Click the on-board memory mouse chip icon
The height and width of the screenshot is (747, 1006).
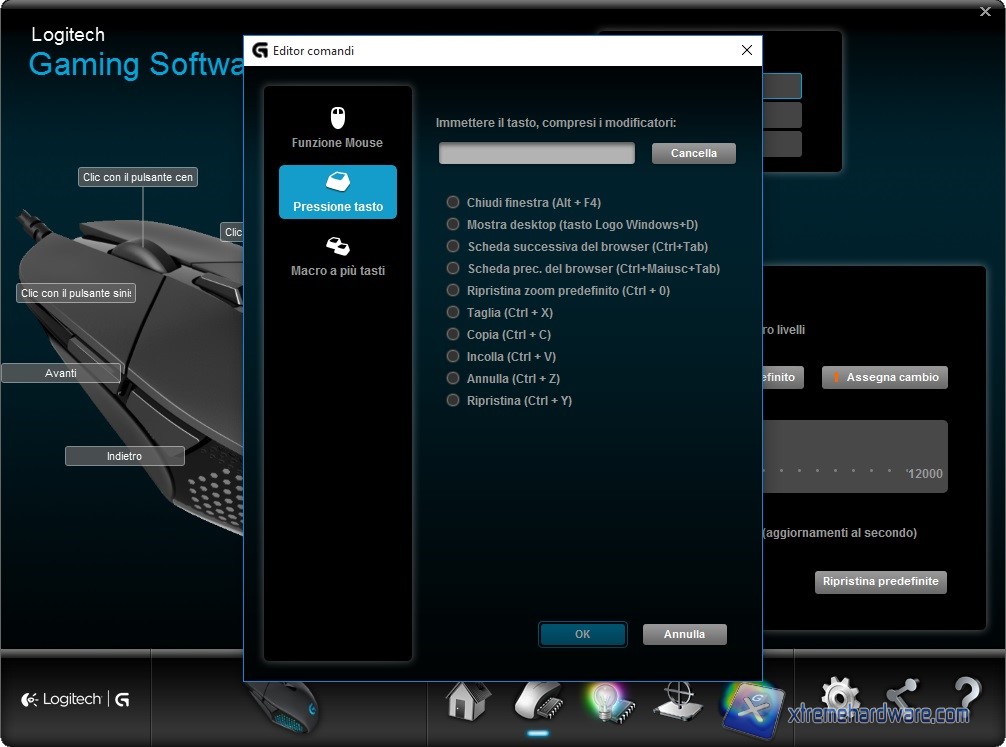pos(538,701)
